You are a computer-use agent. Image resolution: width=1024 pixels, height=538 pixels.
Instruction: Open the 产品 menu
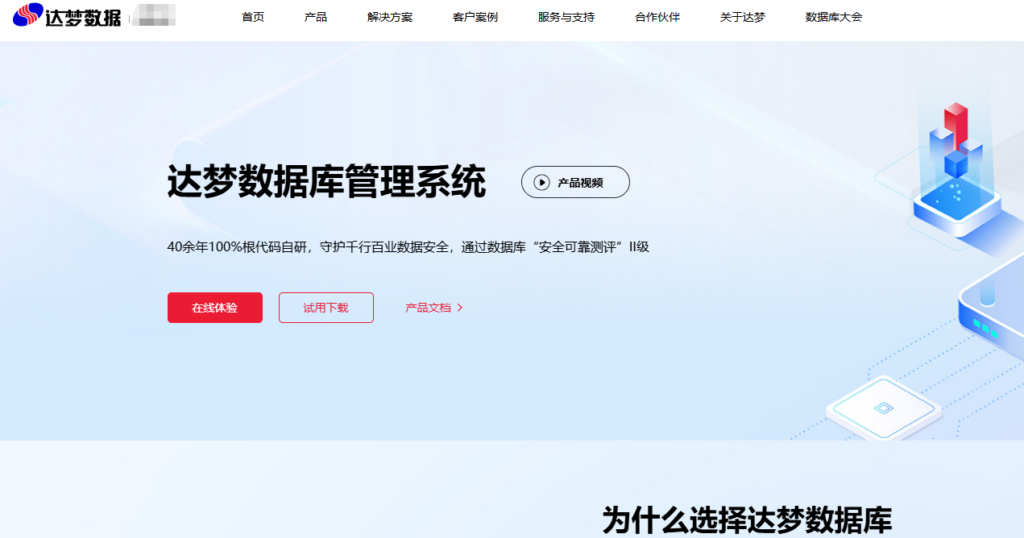pos(315,17)
